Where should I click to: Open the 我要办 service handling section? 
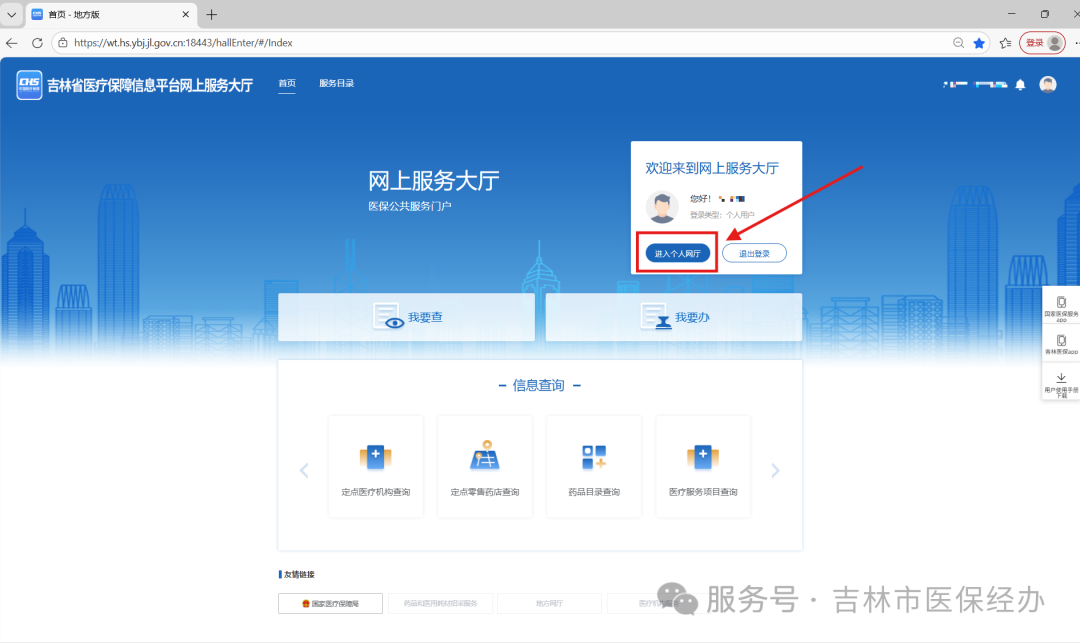673,316
